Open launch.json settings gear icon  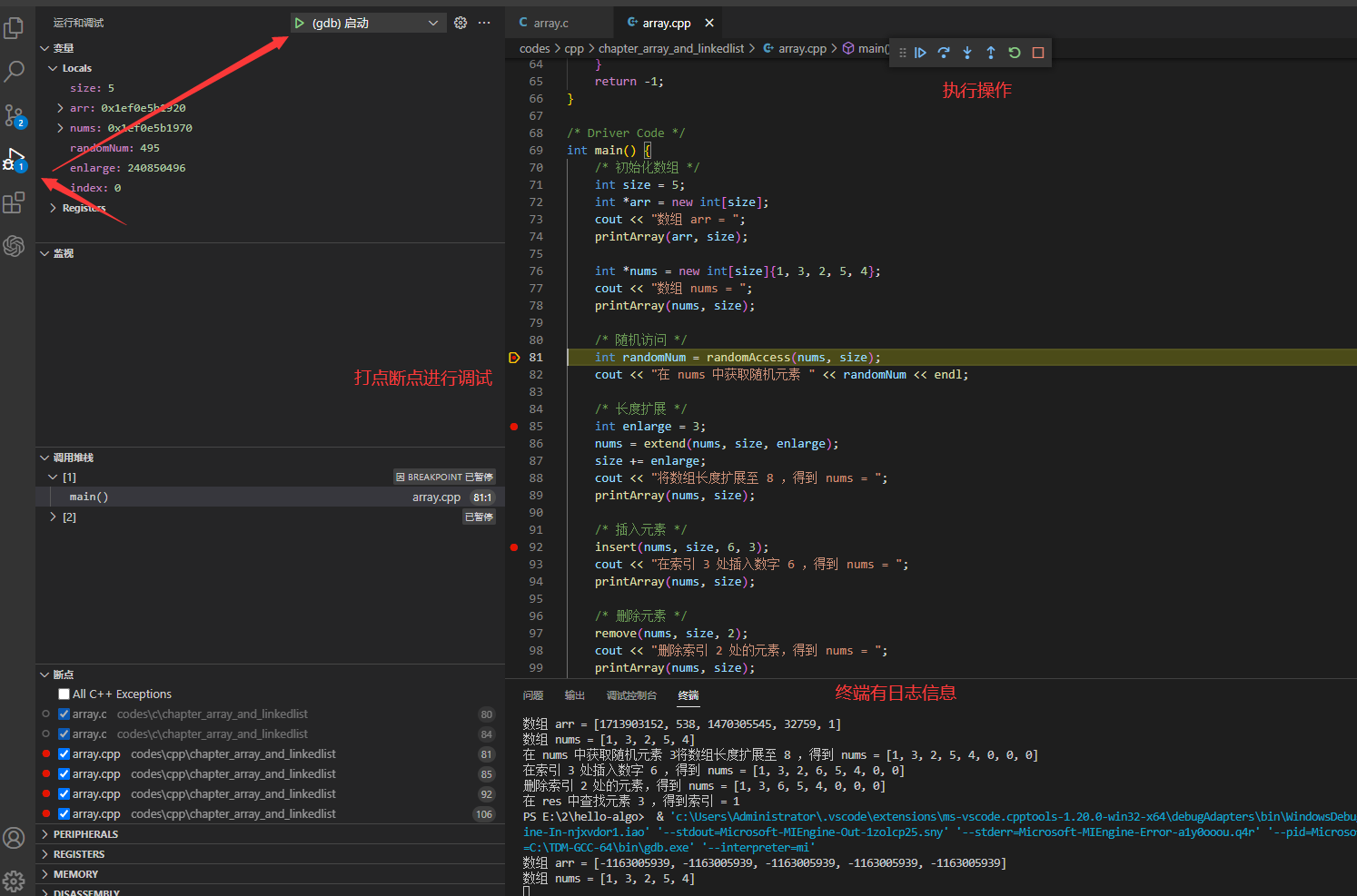pyautogui.click(x=461, y=23)
